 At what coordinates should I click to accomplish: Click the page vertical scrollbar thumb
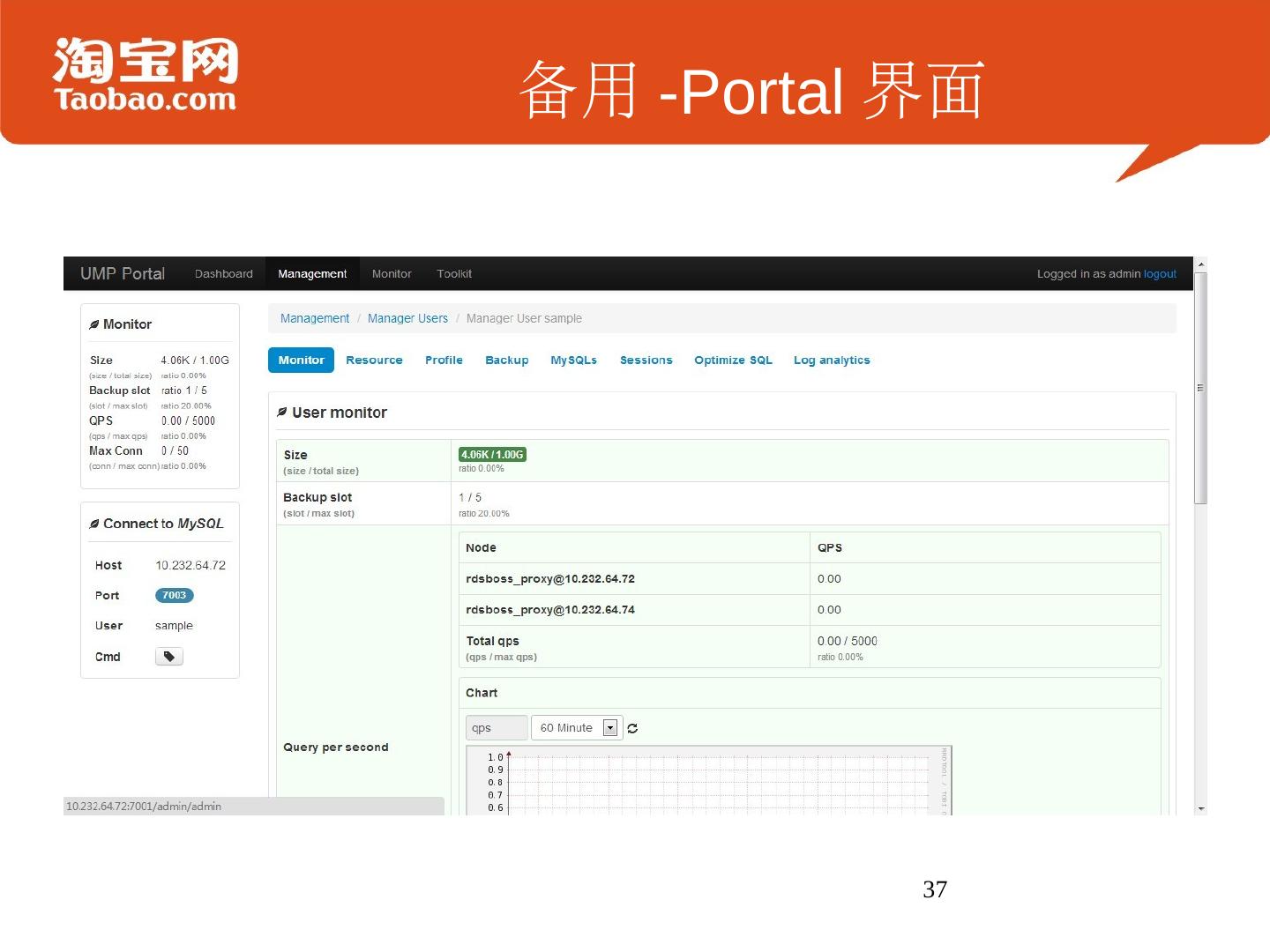(x=1200, y=388)
